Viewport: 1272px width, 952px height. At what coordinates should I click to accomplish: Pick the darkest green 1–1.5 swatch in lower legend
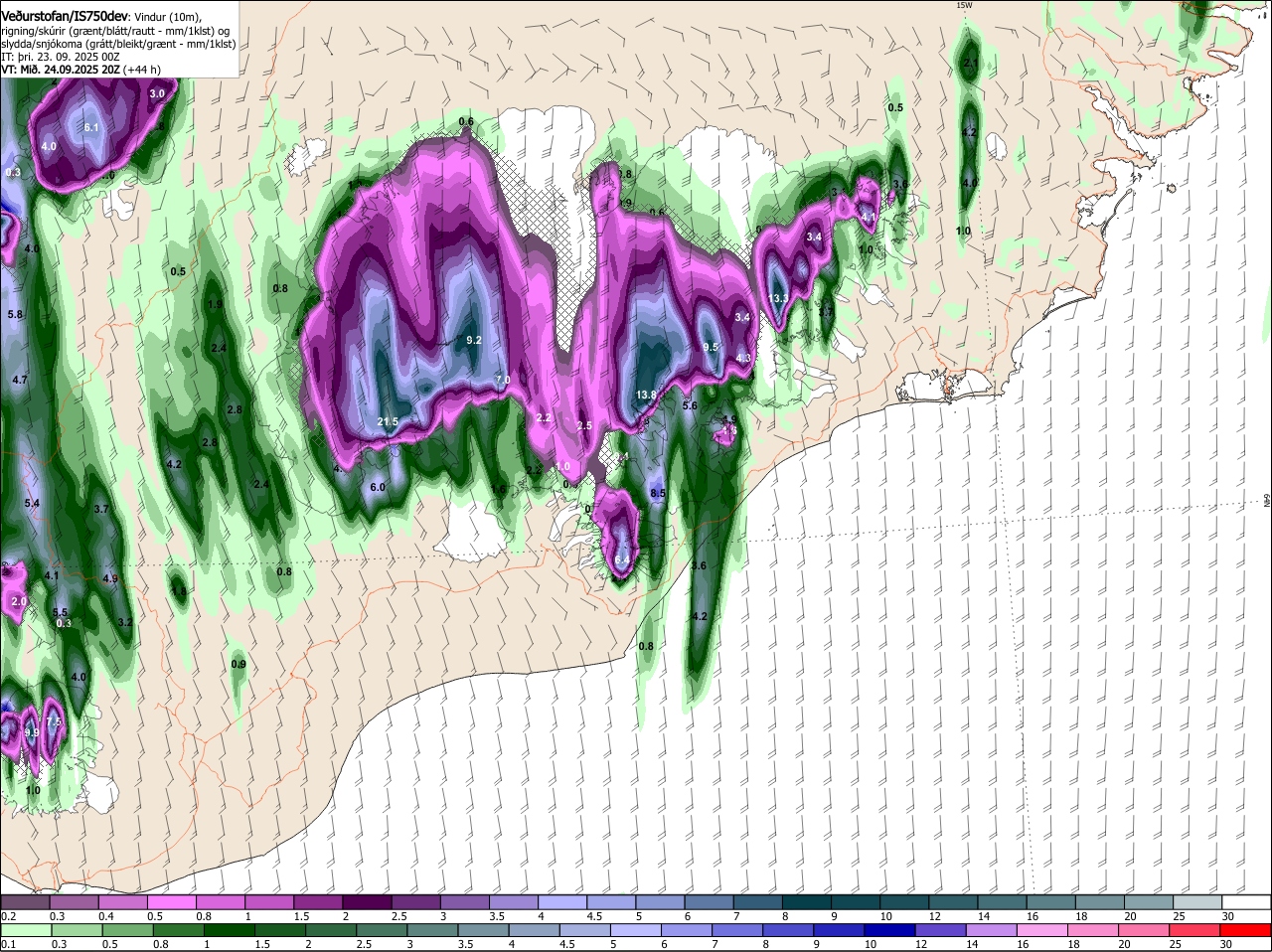[229, 931]
